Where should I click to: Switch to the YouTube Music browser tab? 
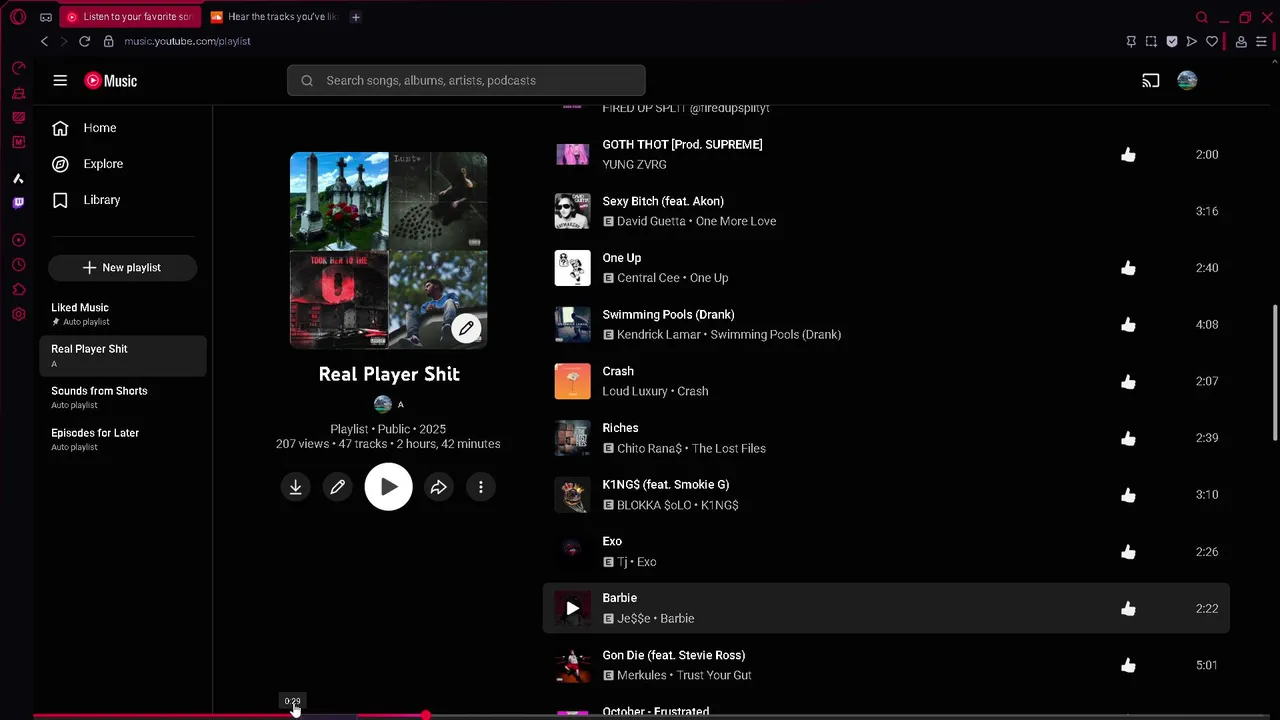pos(130,17)
